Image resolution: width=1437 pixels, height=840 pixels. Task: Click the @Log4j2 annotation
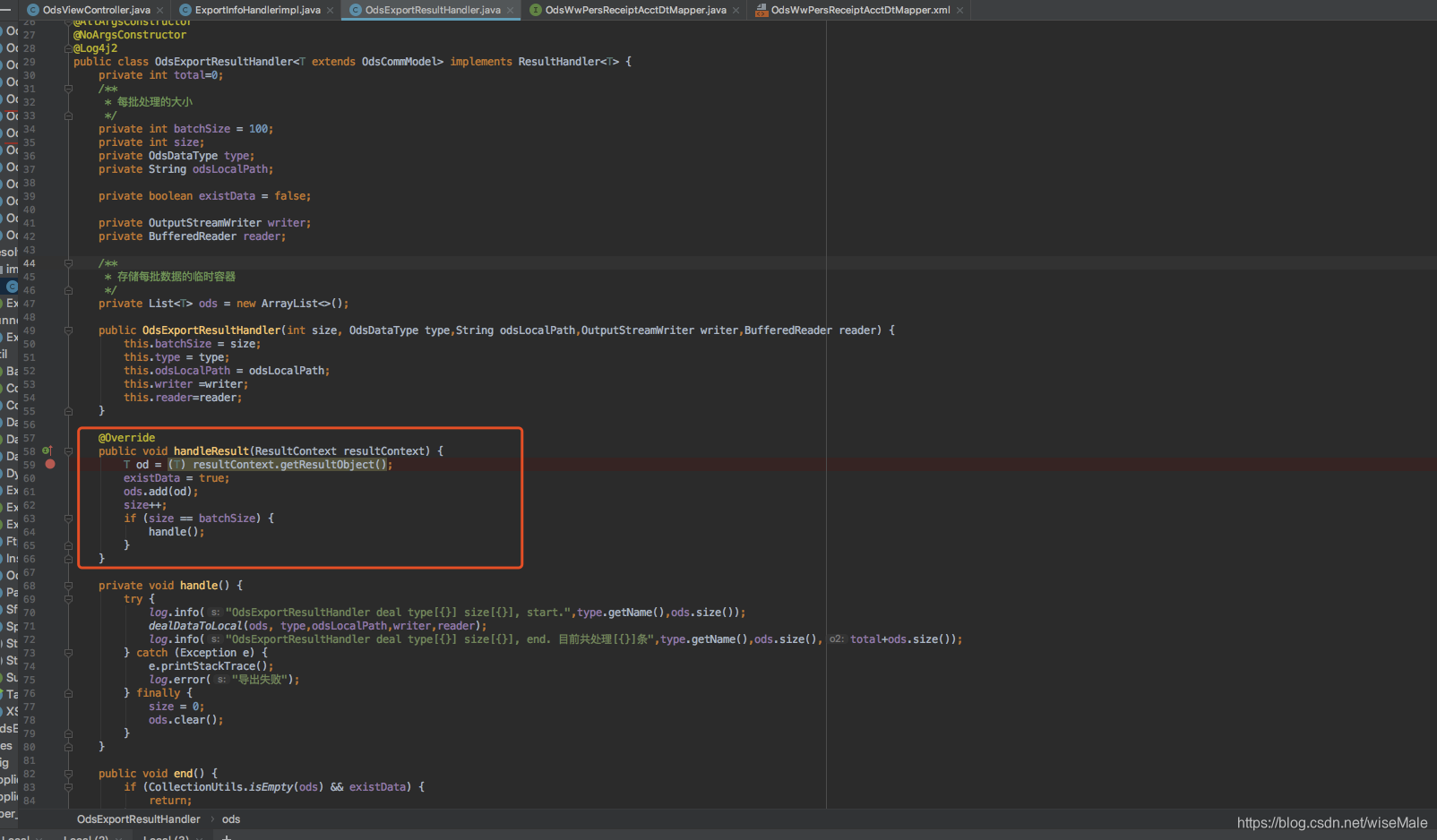coord(95,48)
